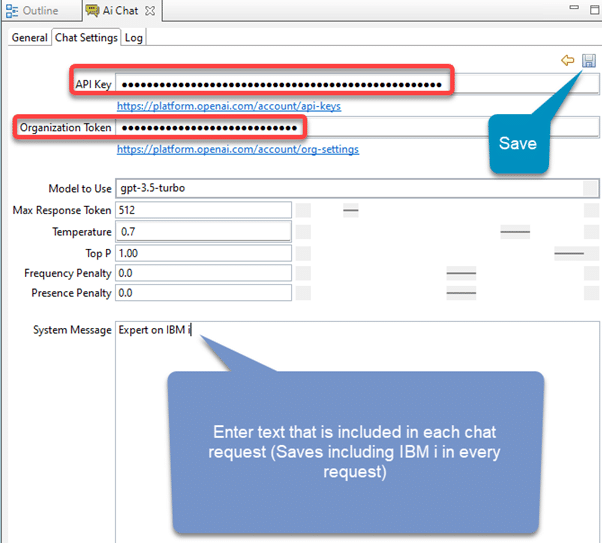
Task: Click the Max Response Token slider handle
Action: pos(351,210)
